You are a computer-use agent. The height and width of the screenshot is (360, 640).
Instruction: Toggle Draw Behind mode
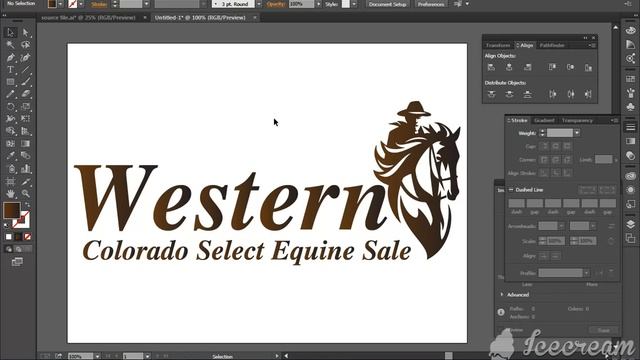(18, 249)
